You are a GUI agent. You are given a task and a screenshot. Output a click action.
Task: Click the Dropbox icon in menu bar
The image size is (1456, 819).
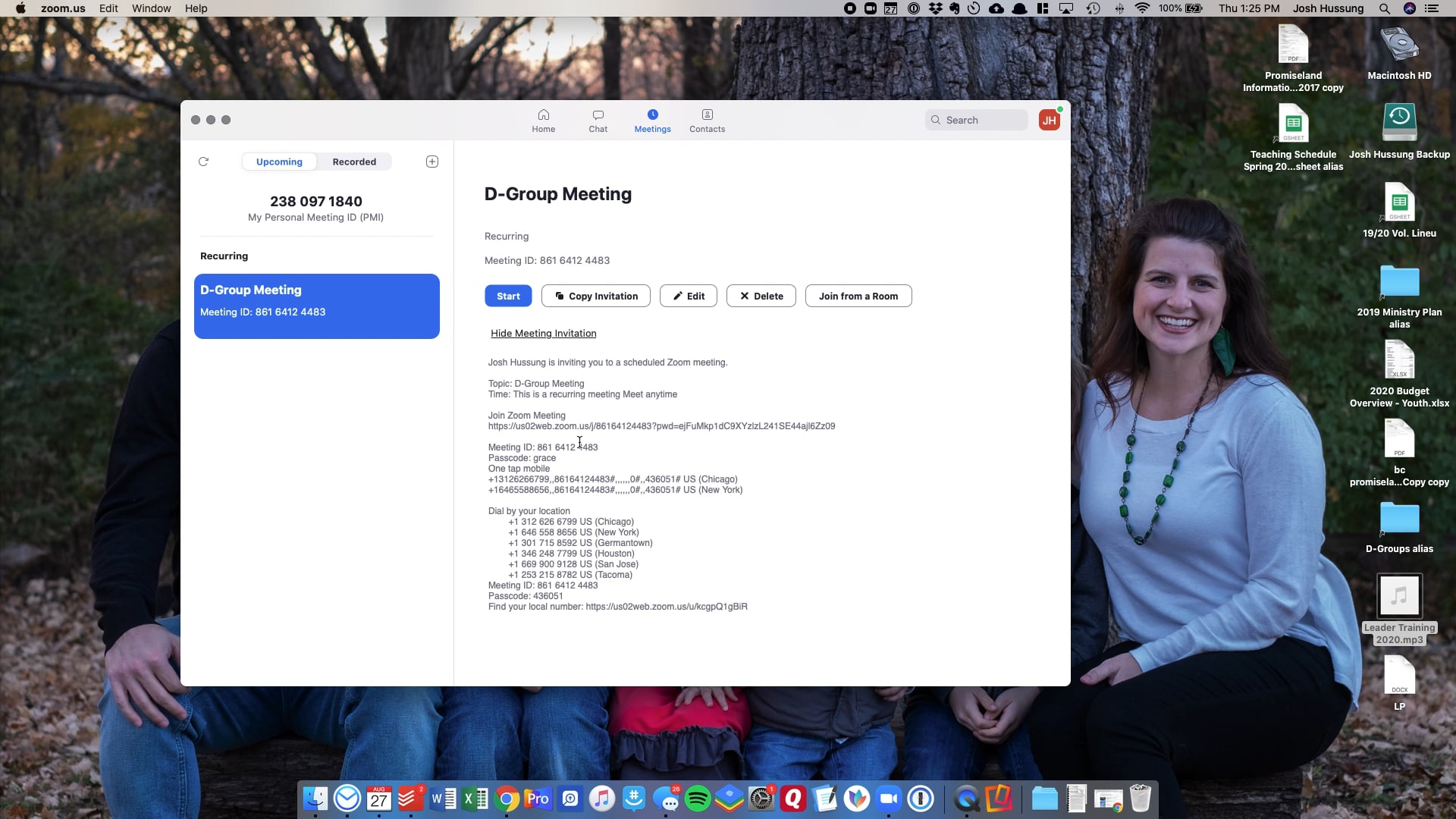coord(935,8)
